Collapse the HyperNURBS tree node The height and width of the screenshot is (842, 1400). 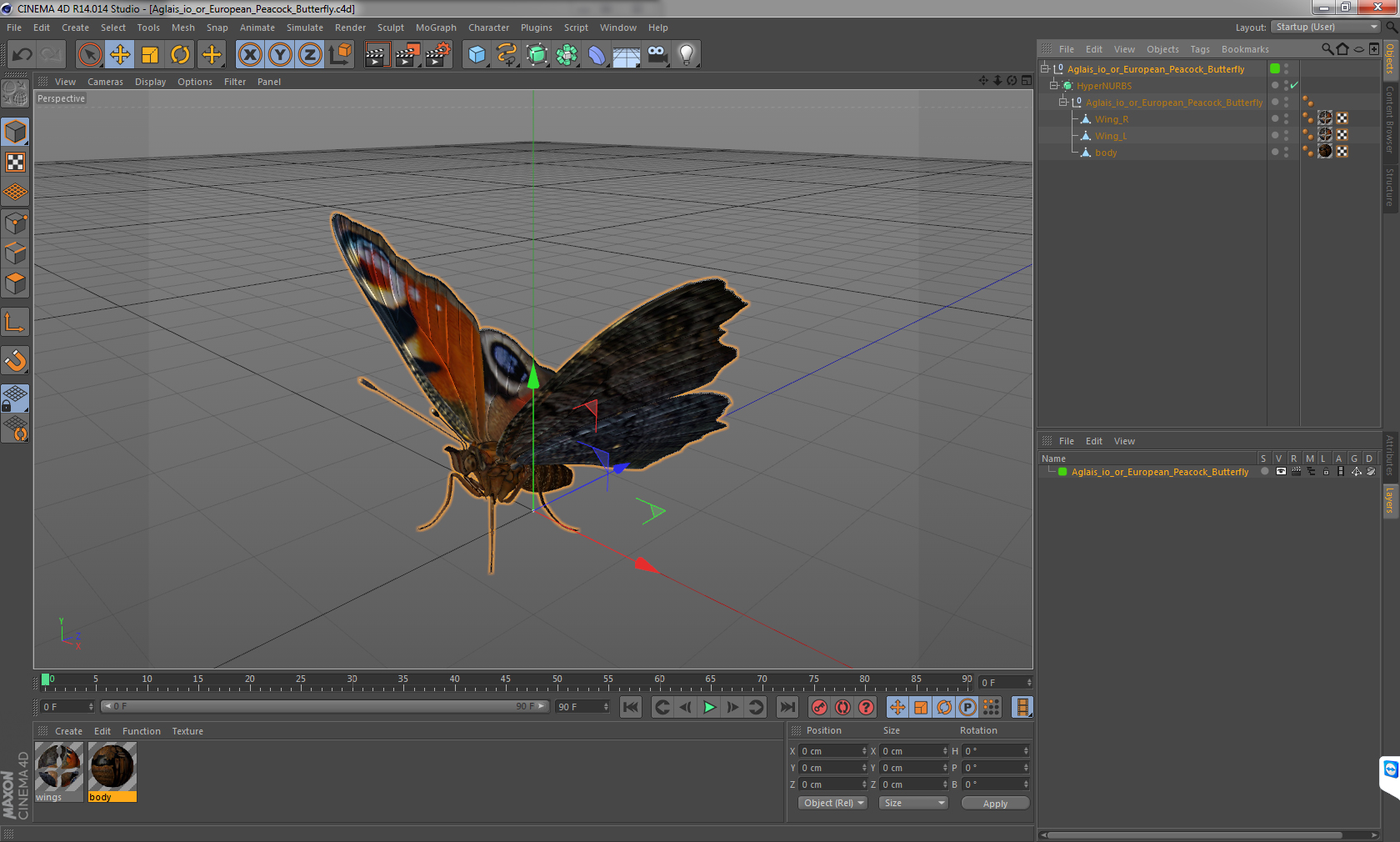point(1053,85)
